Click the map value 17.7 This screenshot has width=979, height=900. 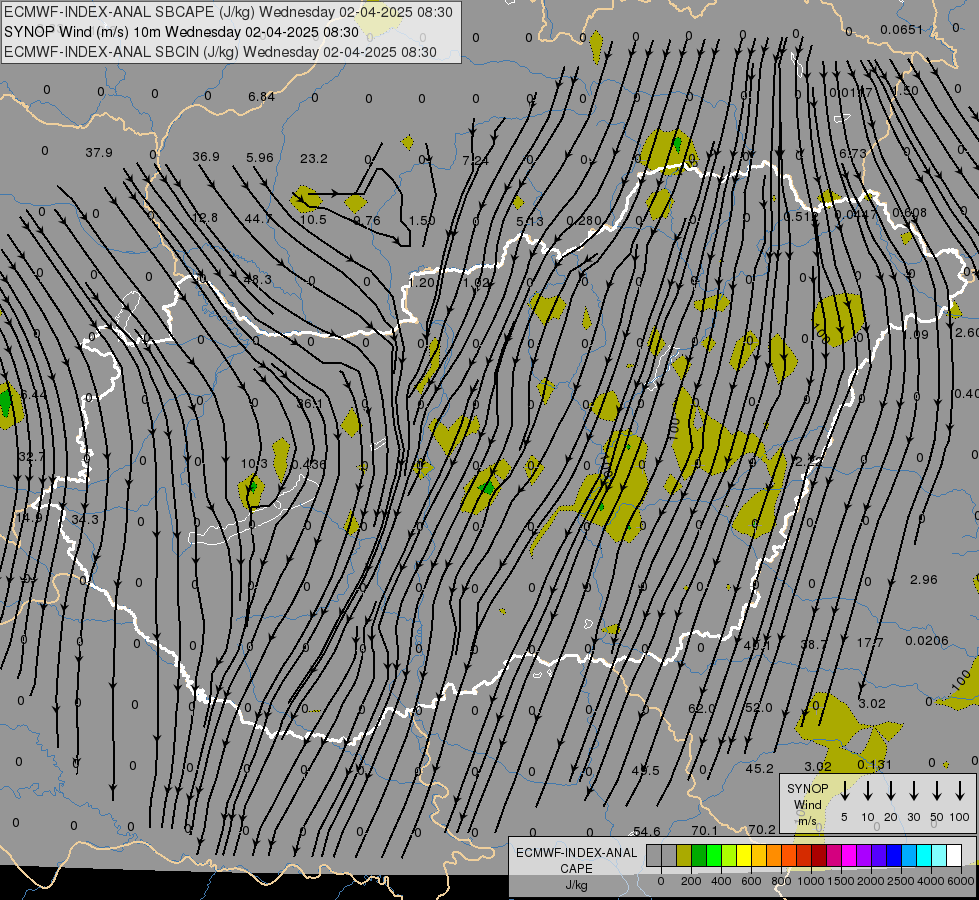point(870,643)
